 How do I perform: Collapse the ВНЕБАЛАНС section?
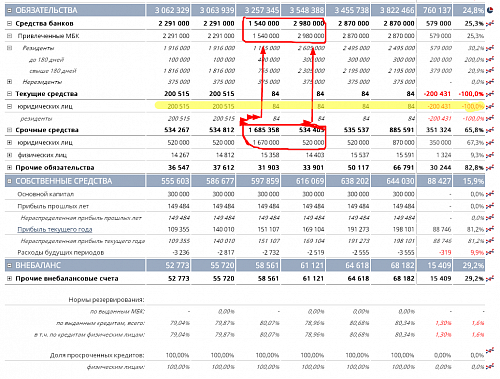click(x=9, y=265)
